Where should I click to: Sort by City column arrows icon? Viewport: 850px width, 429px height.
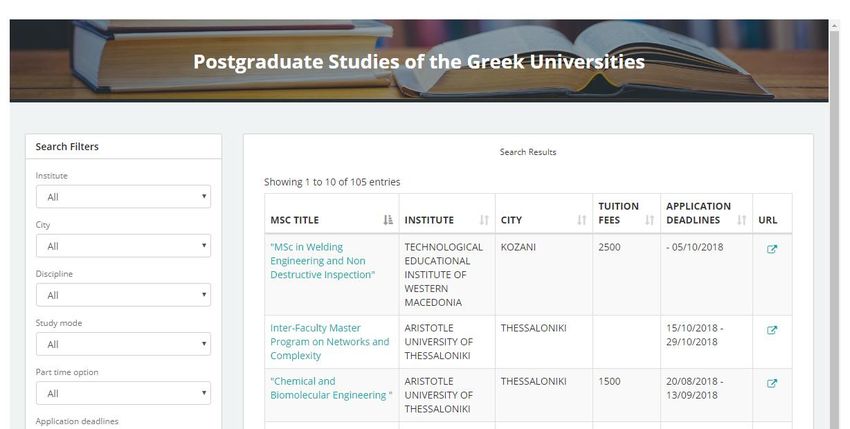pyautogui.click(x=582, y=220)
